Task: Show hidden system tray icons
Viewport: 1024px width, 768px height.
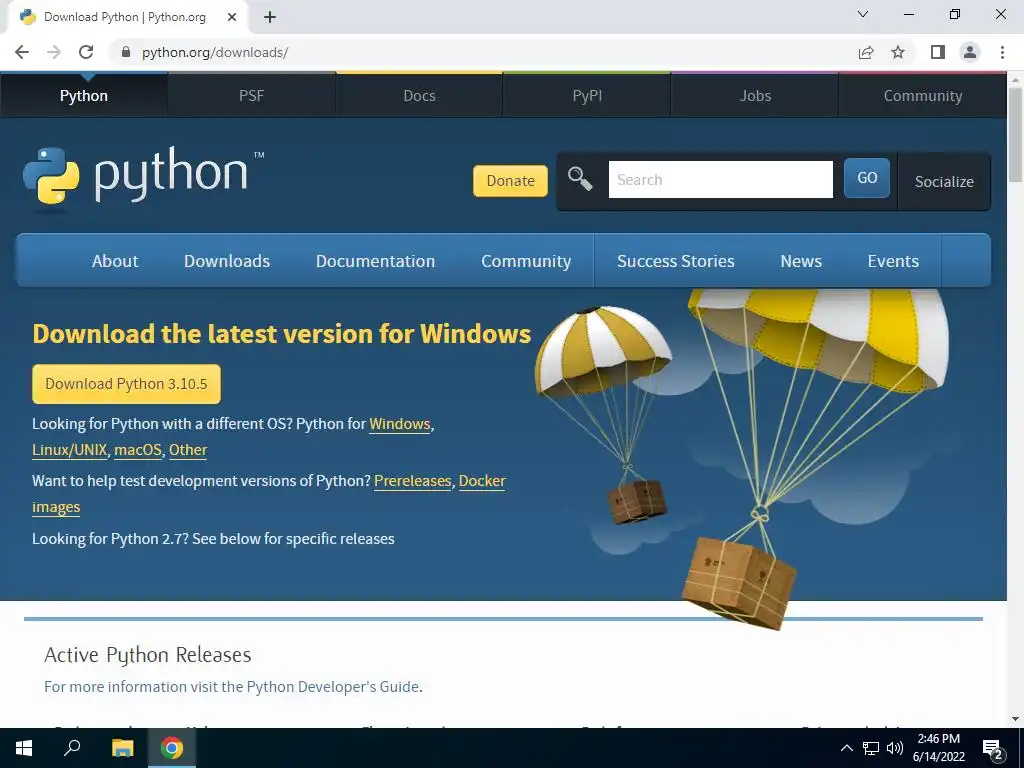Action: tap(846, 748)
